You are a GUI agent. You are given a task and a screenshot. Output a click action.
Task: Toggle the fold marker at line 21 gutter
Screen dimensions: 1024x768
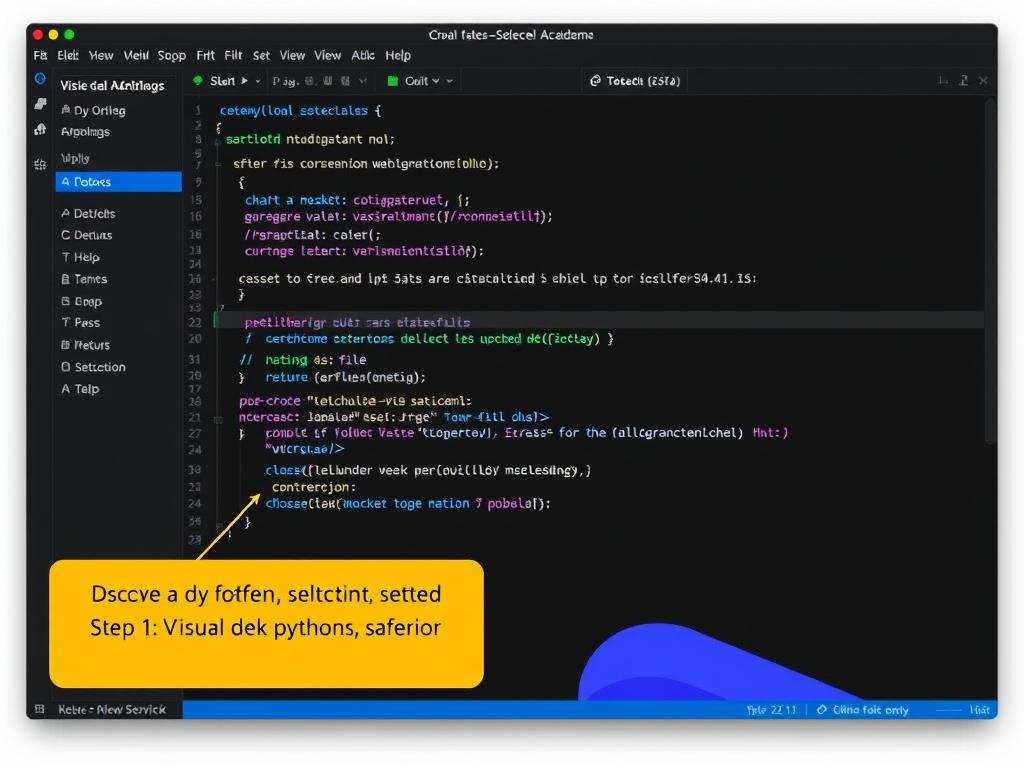tap(218, 419)
